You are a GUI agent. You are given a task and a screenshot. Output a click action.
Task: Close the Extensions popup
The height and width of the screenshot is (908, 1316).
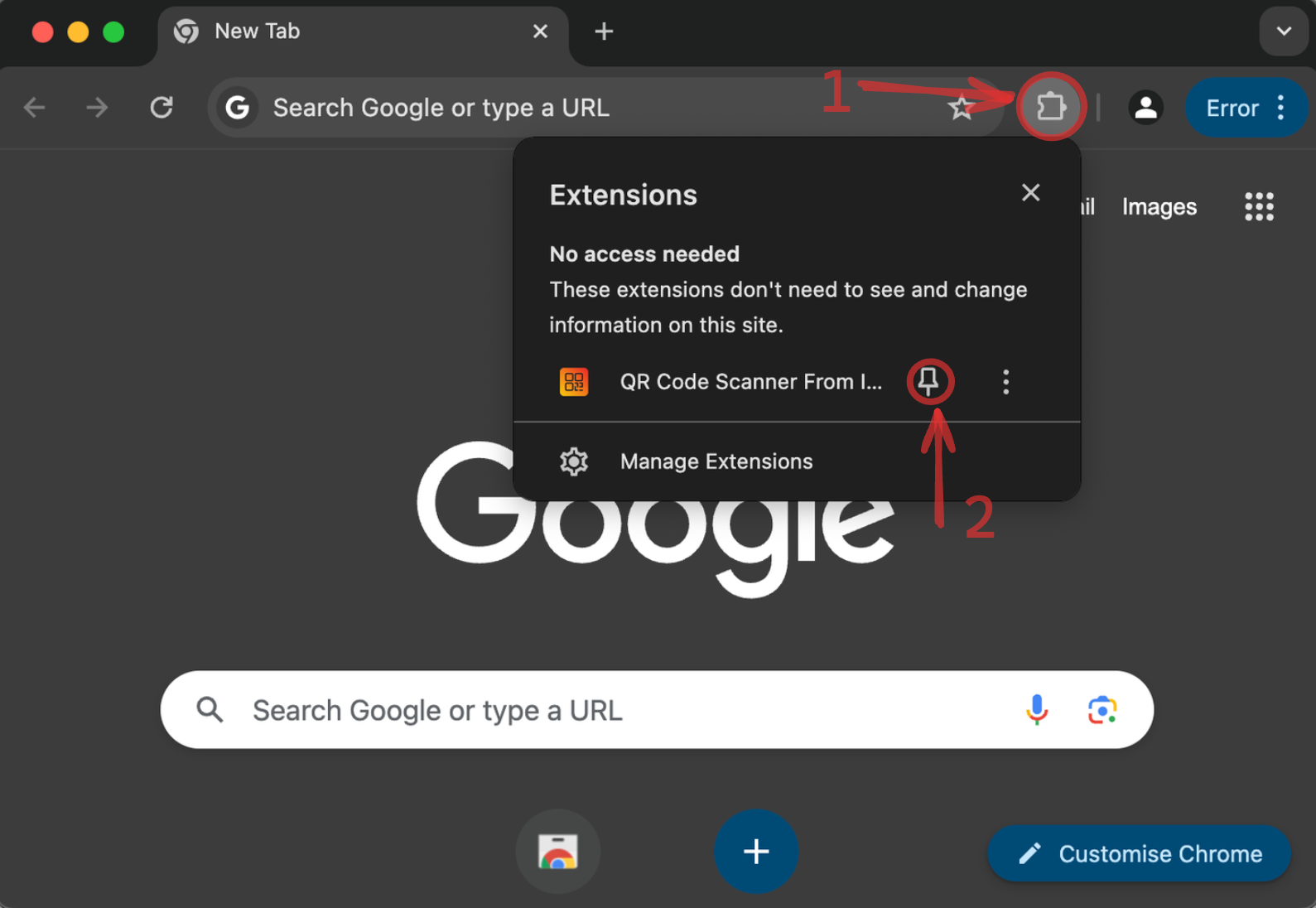tap(1030, 193)
